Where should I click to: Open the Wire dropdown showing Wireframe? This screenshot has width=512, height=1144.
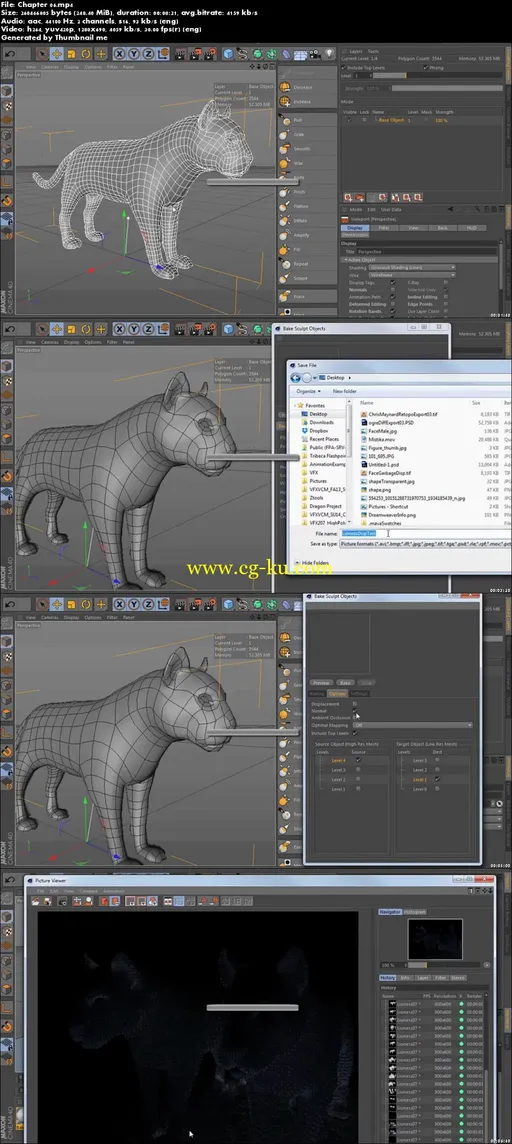pyautogui.click(x=412, y=275)
